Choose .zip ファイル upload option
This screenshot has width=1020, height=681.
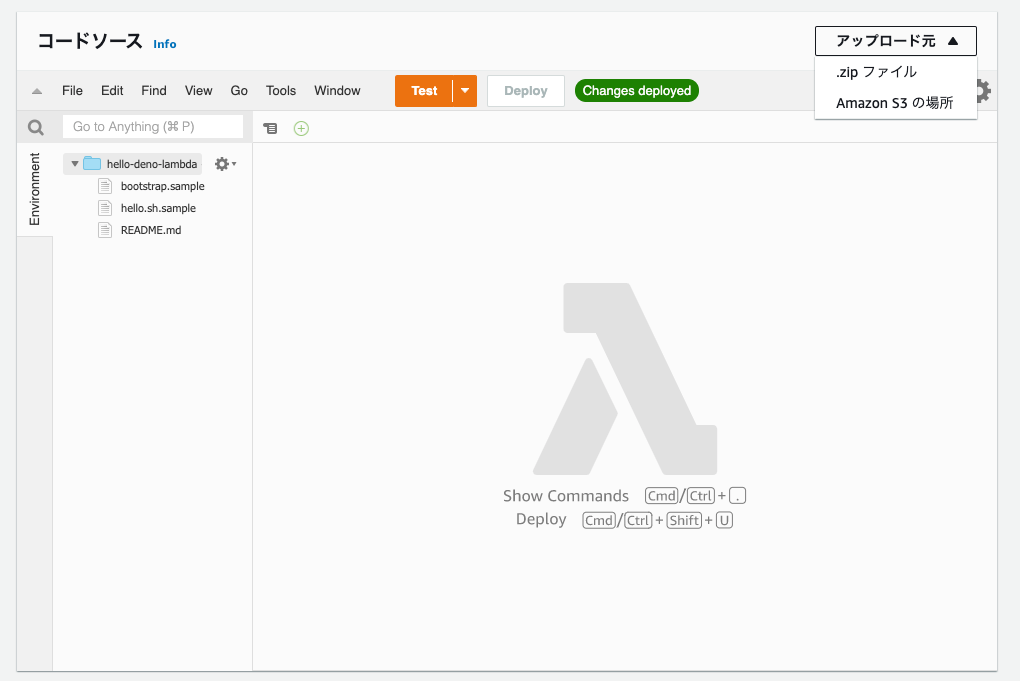(896, 72)
